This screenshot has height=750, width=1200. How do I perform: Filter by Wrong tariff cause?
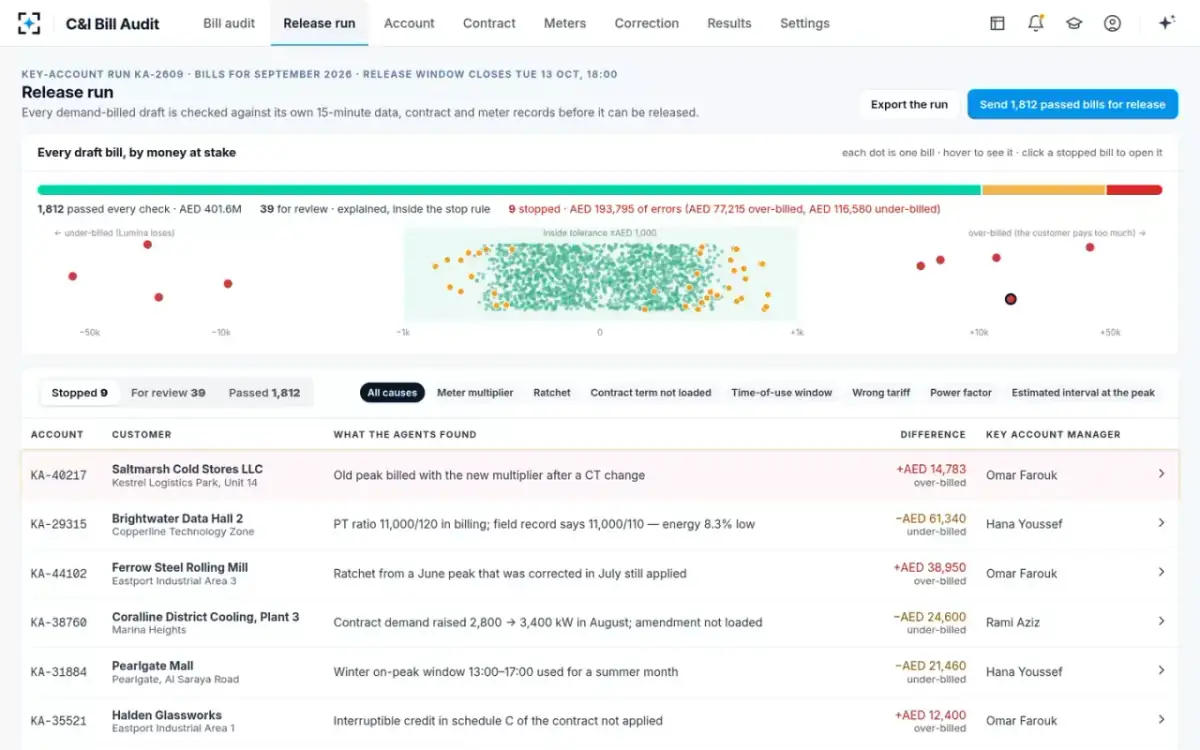pos(881,393)
